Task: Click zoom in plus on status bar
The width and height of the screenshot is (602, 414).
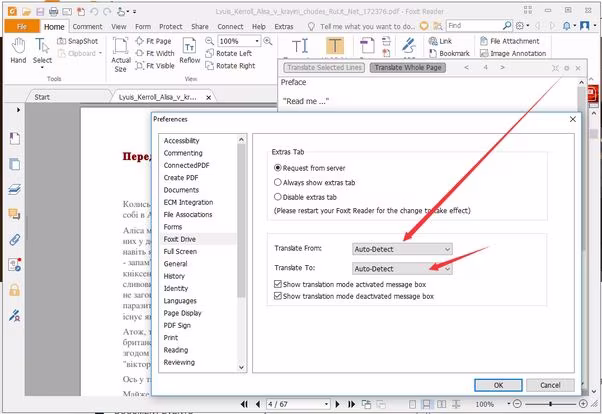Action: click(x=583, y=404)
